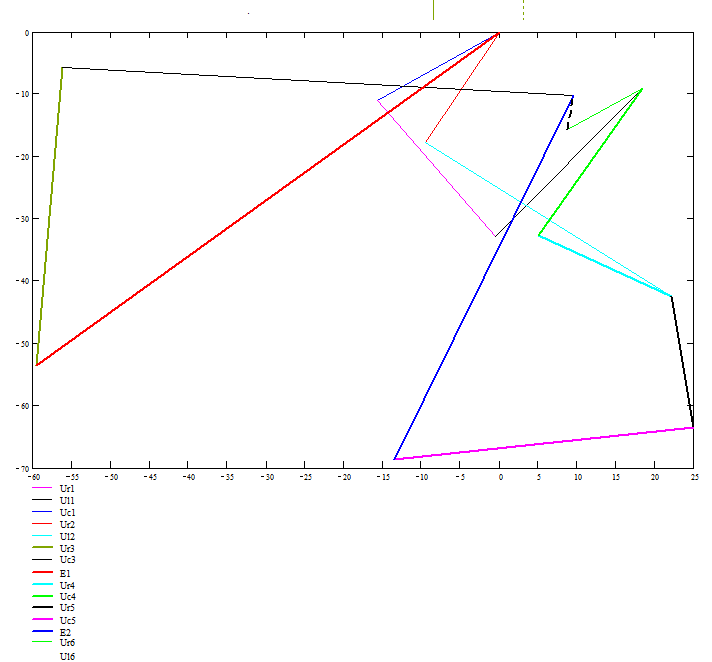This screenshot has width=712, height=662.
Task: Click the 0 label on the x-axis
Action: pos(500,477)
